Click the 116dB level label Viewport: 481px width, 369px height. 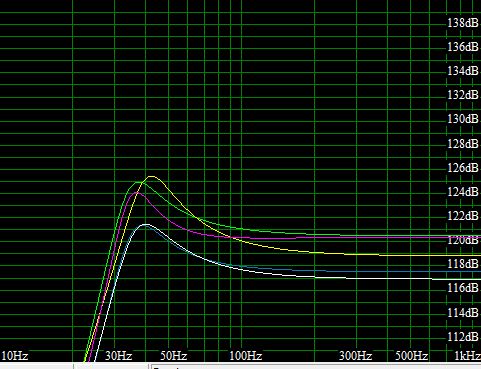(463, 288)
